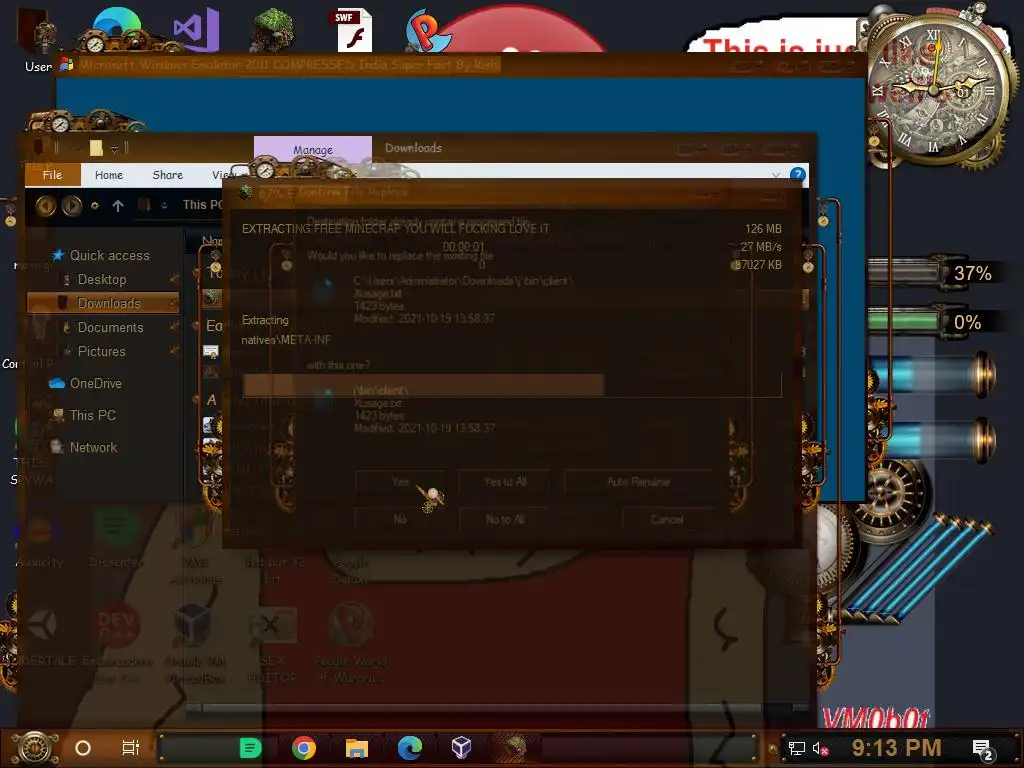Open Cortana search circle on taskbar
Image resolution: width=1024 pixels, height=768 pixels.
(x=83, y=748)
